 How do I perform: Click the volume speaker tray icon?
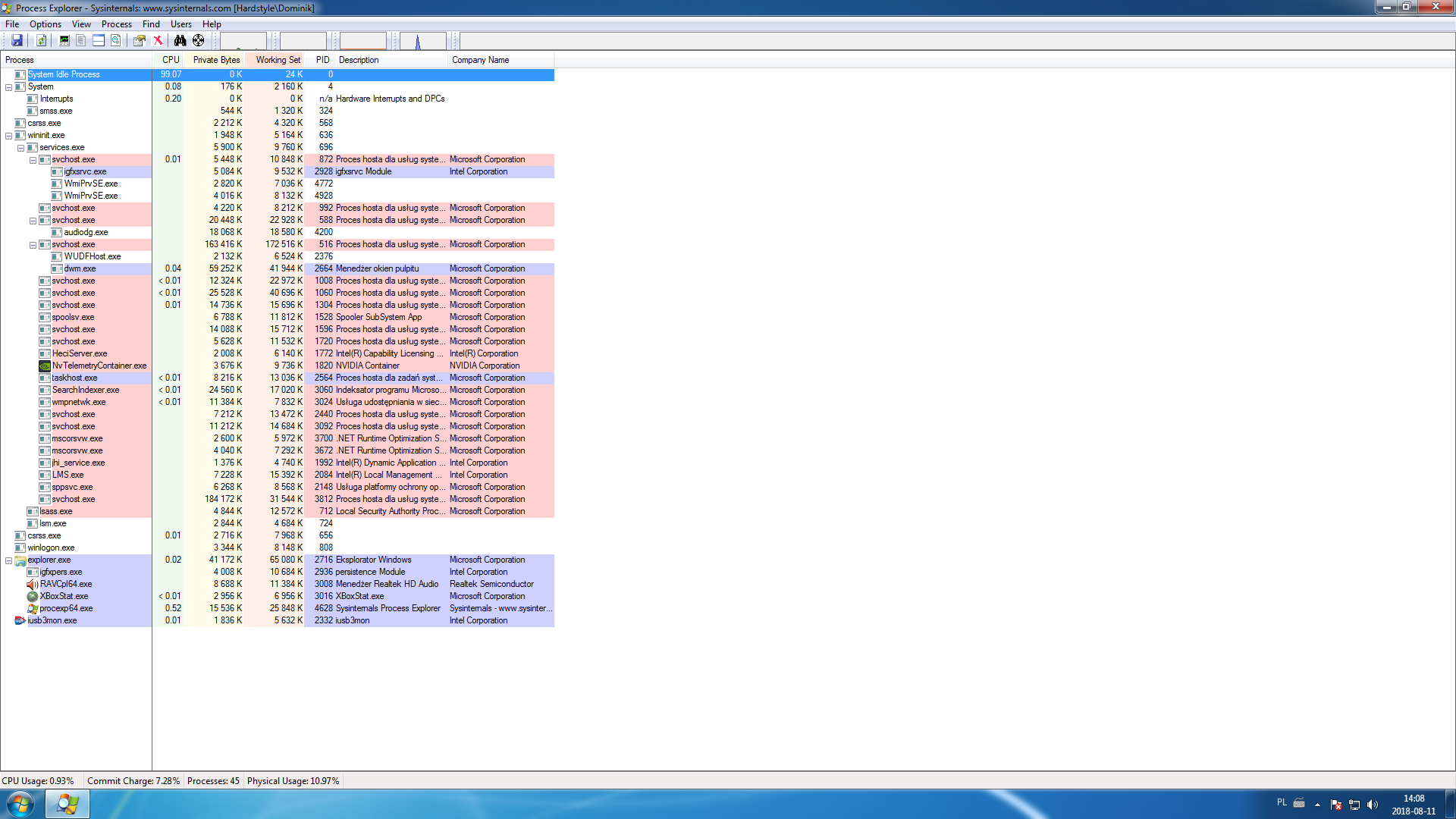[1373, 805]
